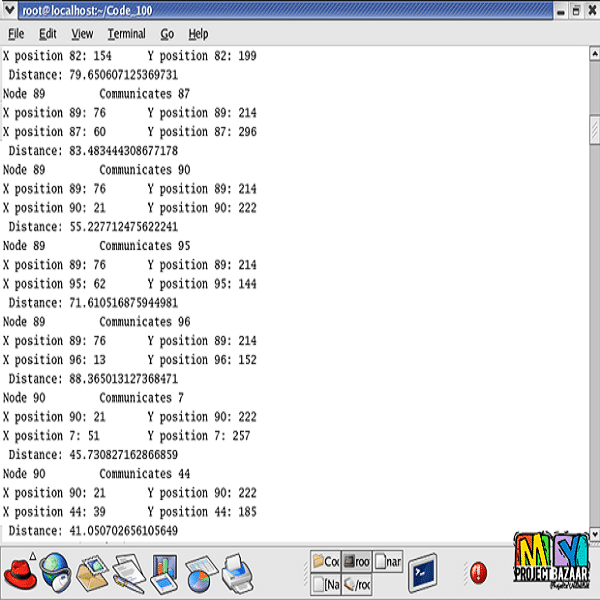
Task: Open the Terminal menu
Action: (x=127, y=34)
